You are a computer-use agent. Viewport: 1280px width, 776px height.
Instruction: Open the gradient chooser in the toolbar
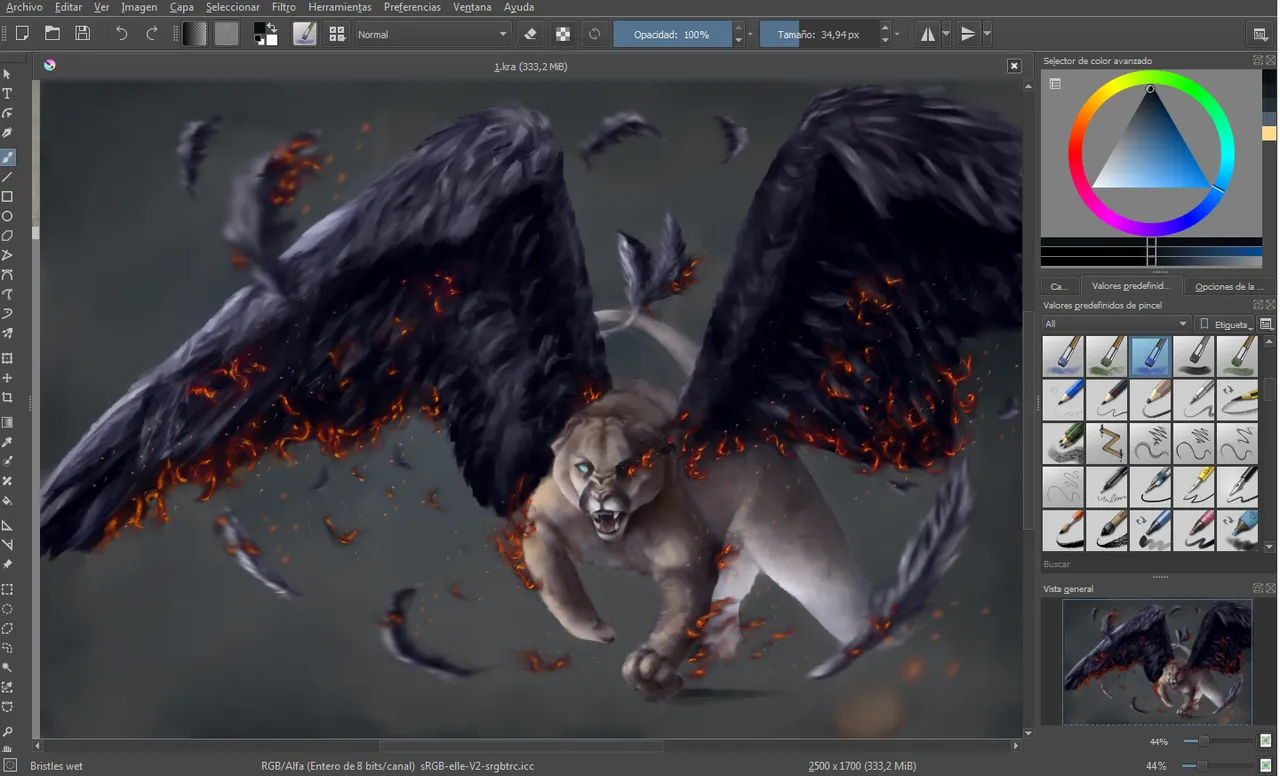195,33
